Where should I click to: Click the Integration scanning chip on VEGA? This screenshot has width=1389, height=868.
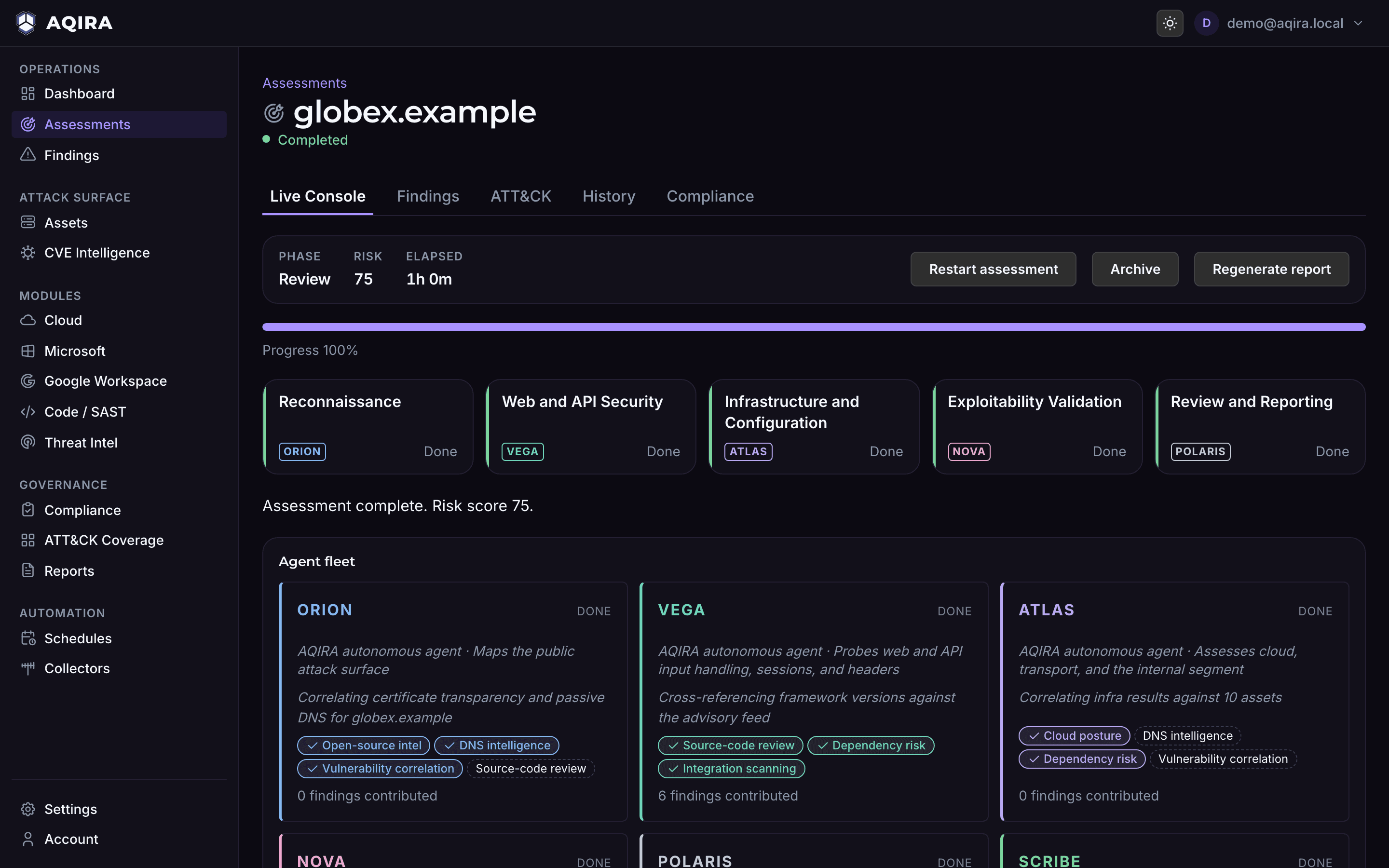click(731, 768)
